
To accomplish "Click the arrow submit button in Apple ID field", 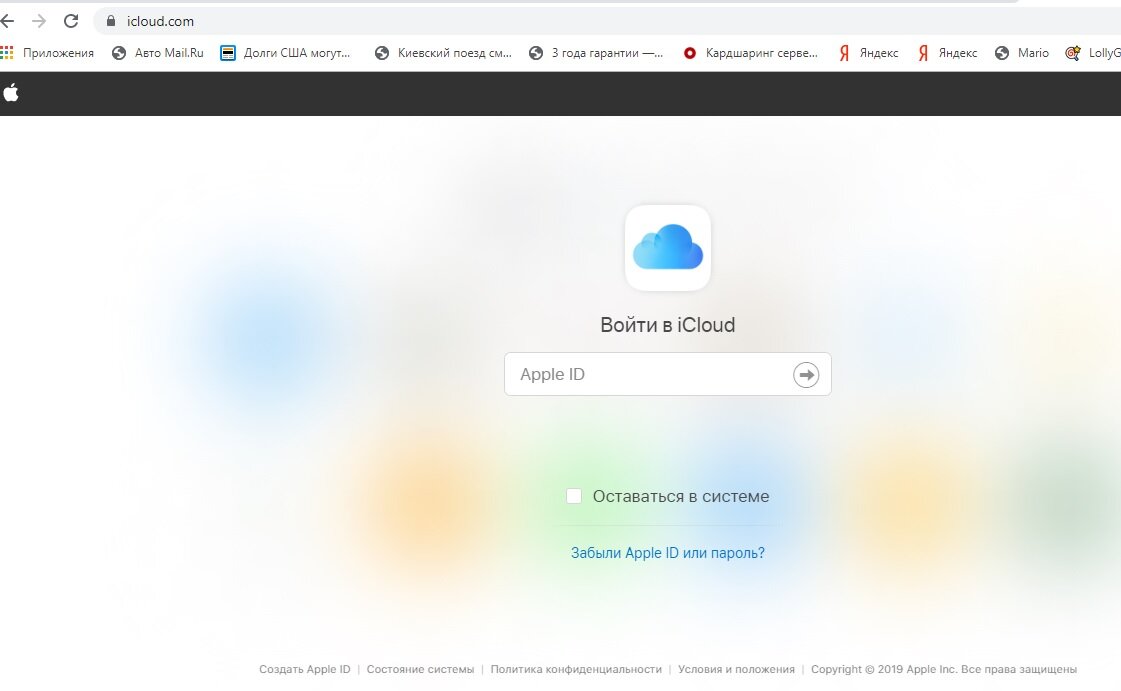I will click(x=806, y=374).
